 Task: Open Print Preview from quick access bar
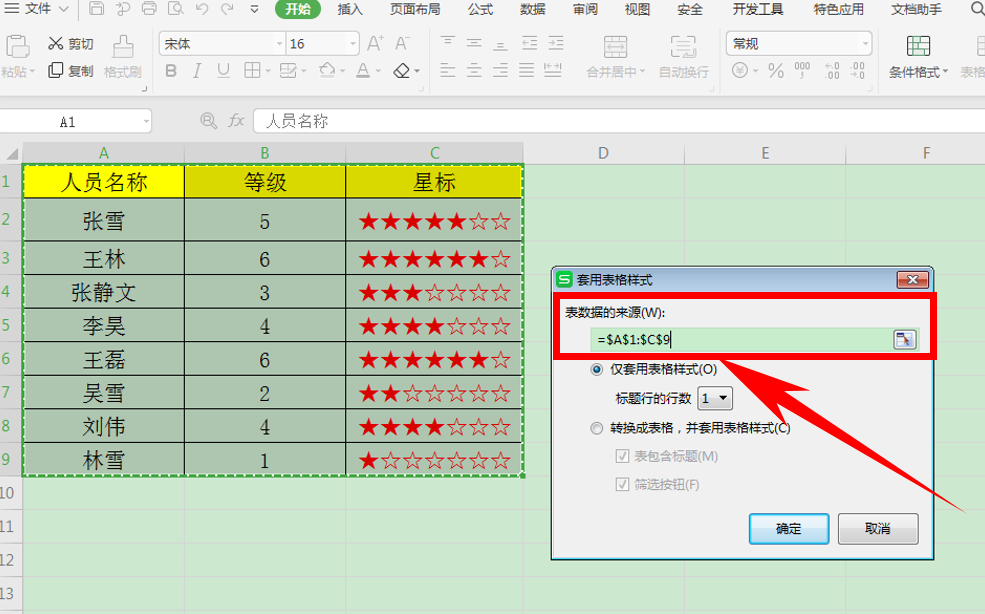(175, 9)
